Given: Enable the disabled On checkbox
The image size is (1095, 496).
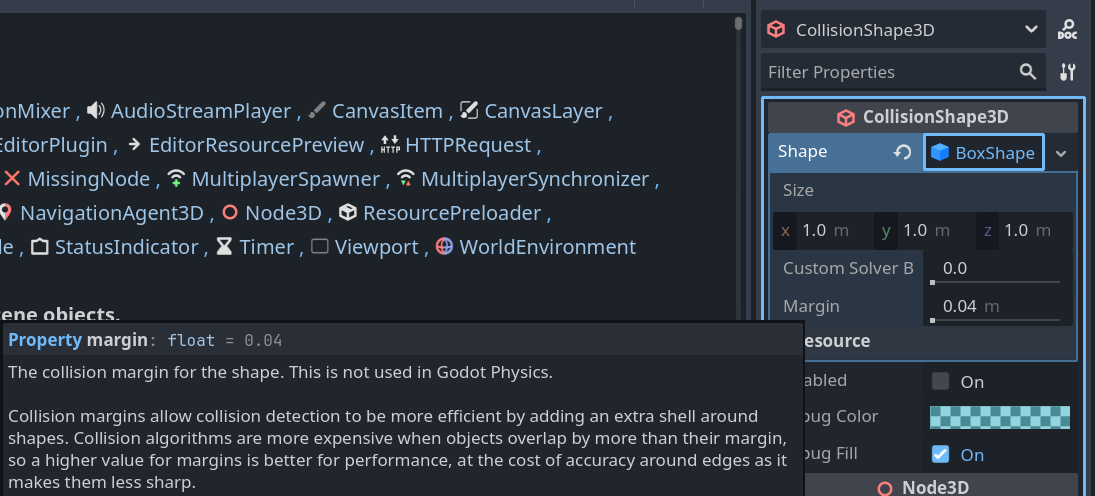Looking at the screenshot, I should [940, 381].
